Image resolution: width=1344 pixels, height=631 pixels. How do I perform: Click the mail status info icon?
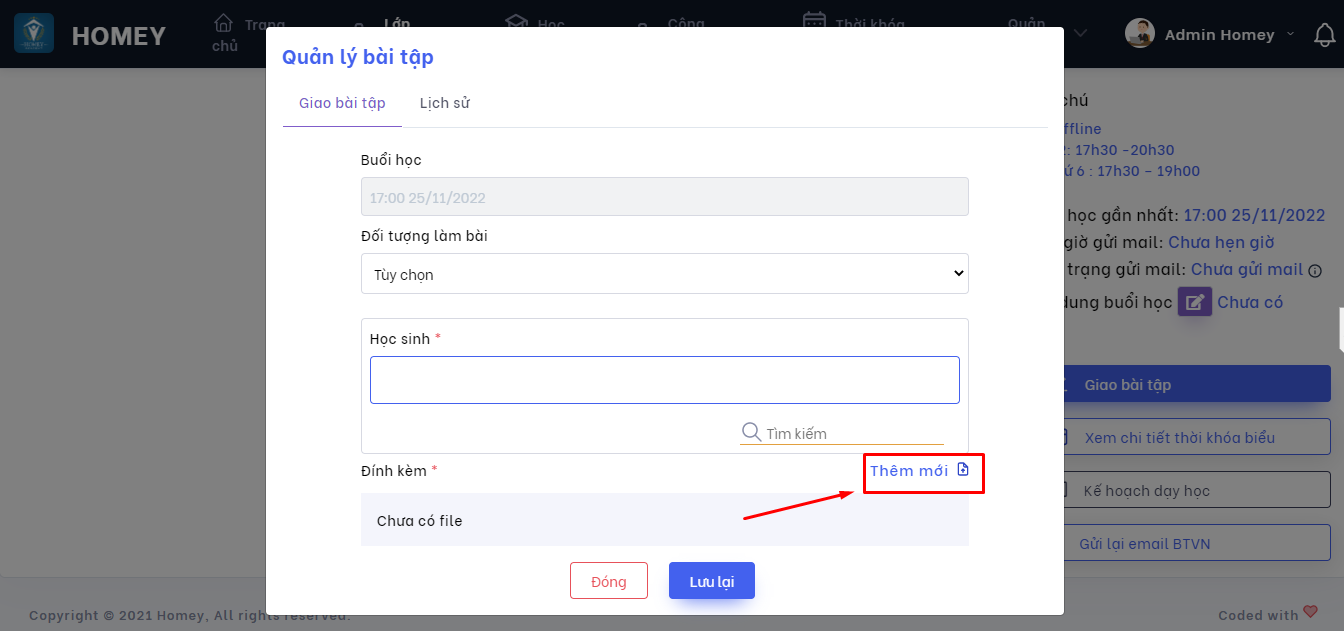[1315, 270]
